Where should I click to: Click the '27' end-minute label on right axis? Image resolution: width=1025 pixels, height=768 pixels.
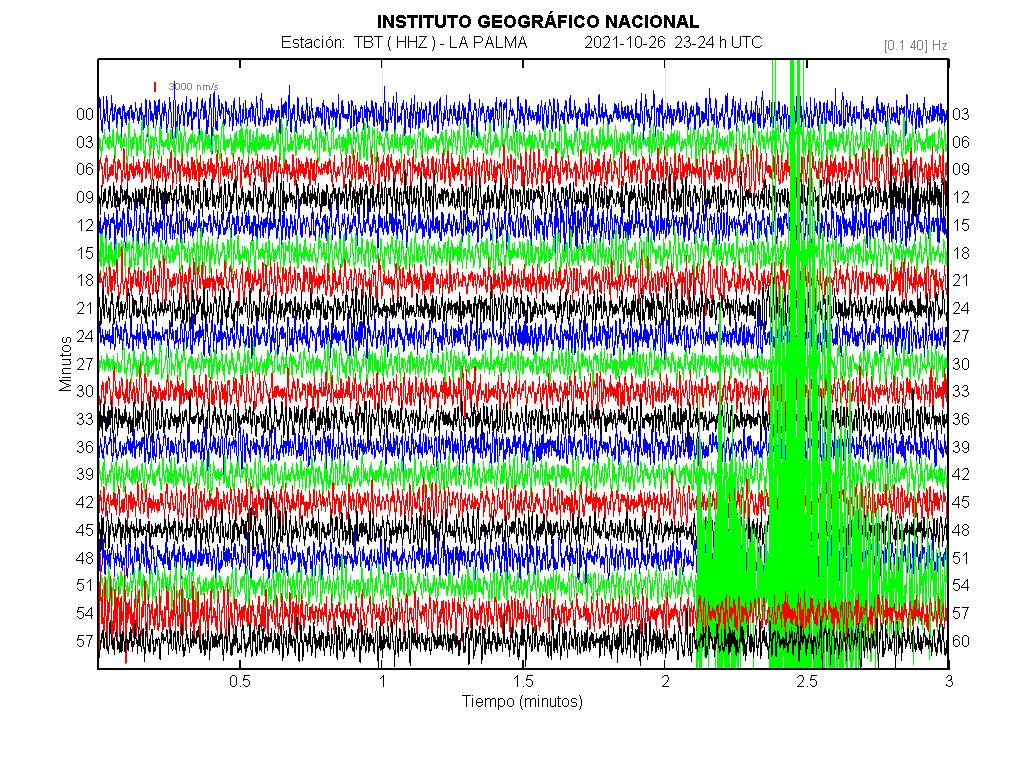pos(961,336)
